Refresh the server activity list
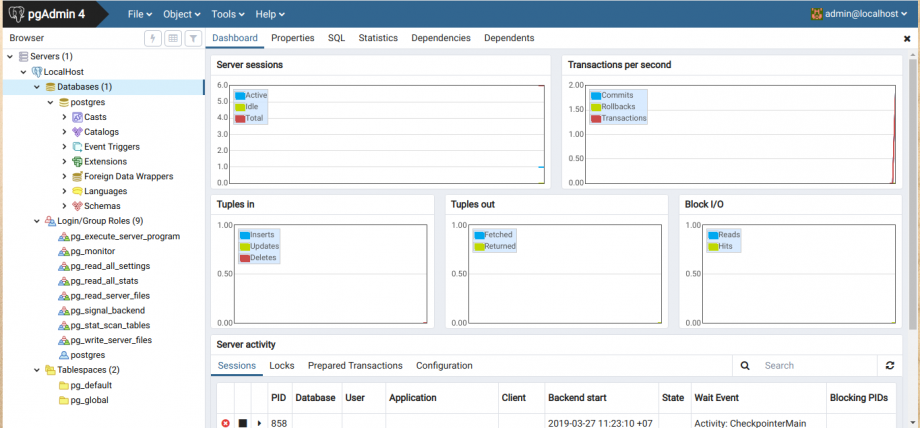The width and height of the screenshot is (920, 428). click(x=889, y=366)
